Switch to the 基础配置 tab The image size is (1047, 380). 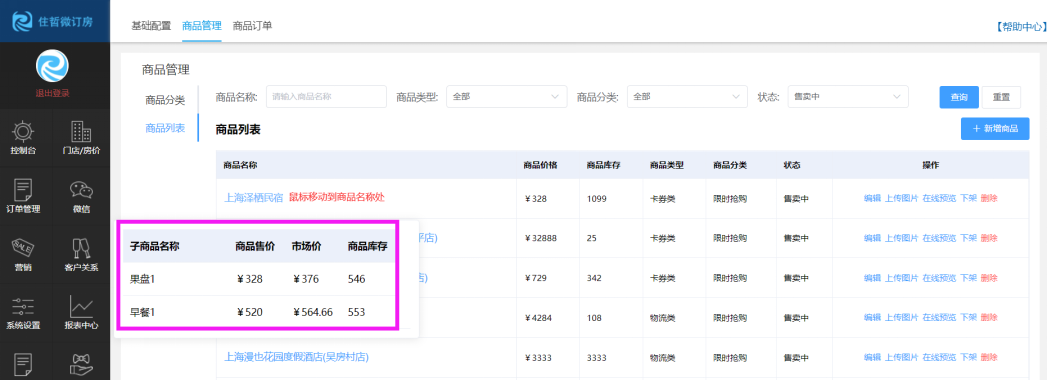point(151,25)
